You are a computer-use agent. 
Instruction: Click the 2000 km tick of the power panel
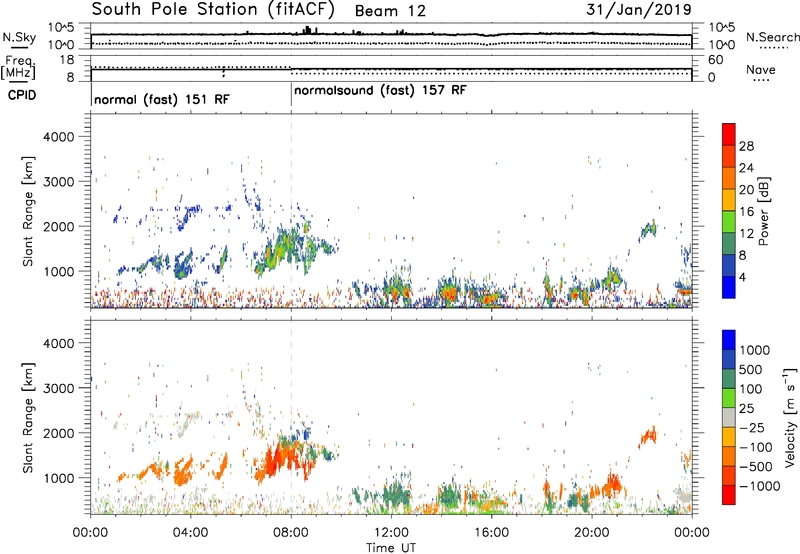(58, 226)
